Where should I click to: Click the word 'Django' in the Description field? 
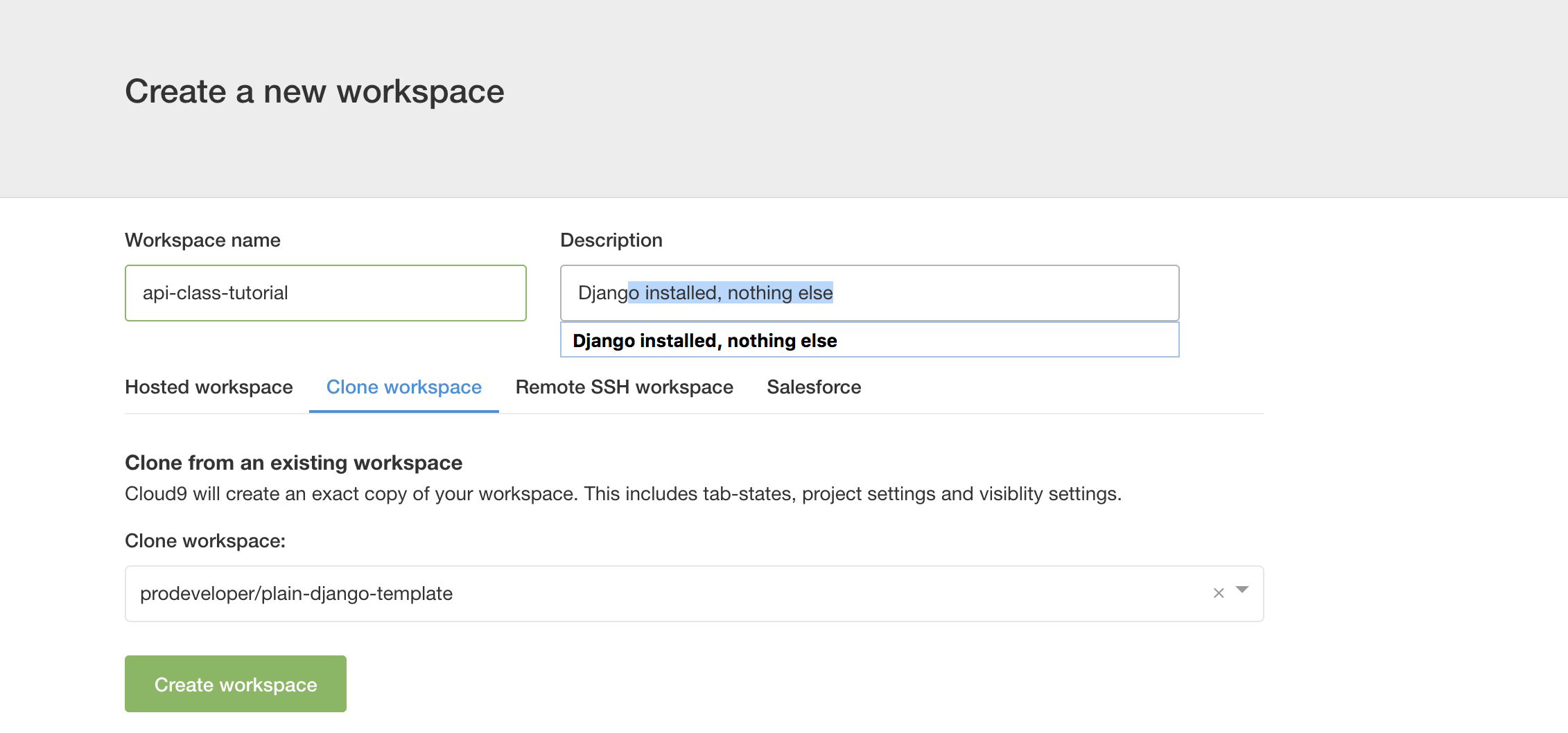point(602,293)
